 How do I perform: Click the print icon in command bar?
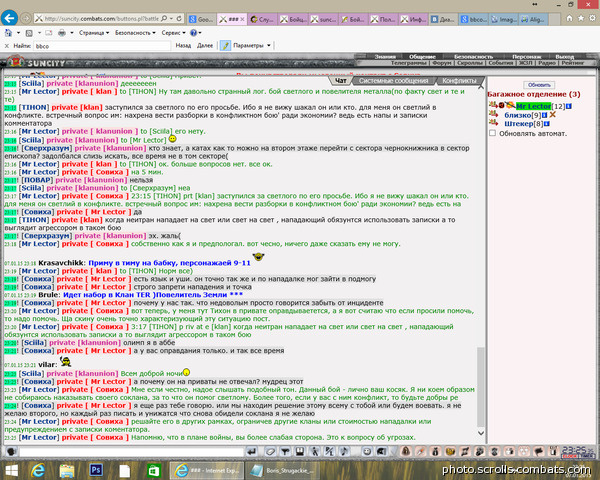pos(62,33)
